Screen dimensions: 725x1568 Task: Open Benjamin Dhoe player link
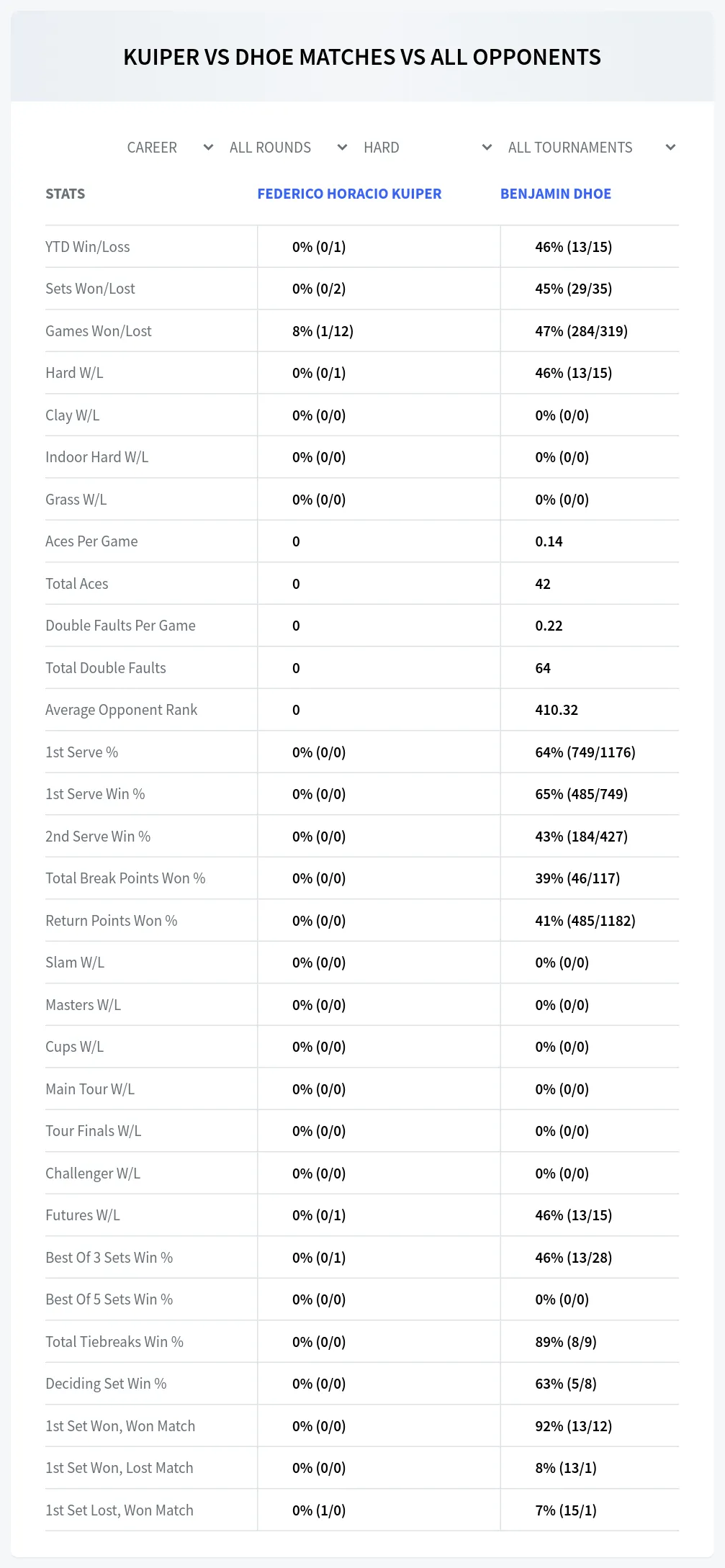556,194
